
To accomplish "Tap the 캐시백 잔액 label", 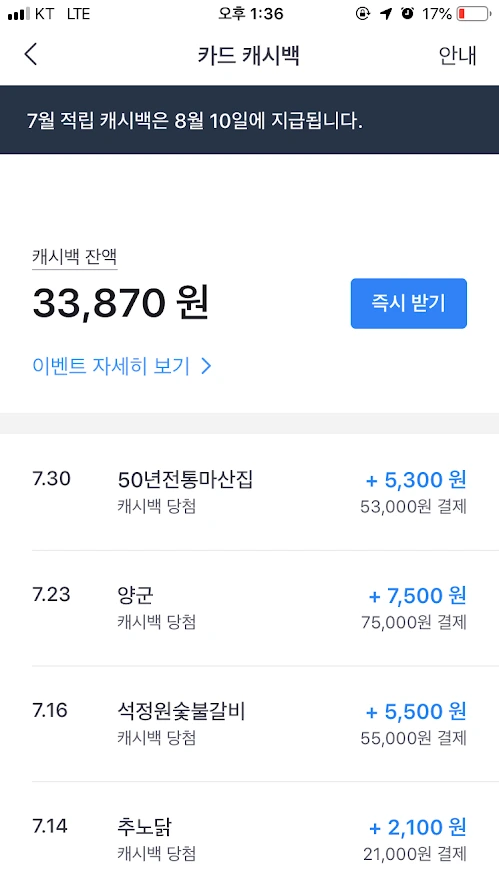I will pyautogui.click(x=74, y=257).
